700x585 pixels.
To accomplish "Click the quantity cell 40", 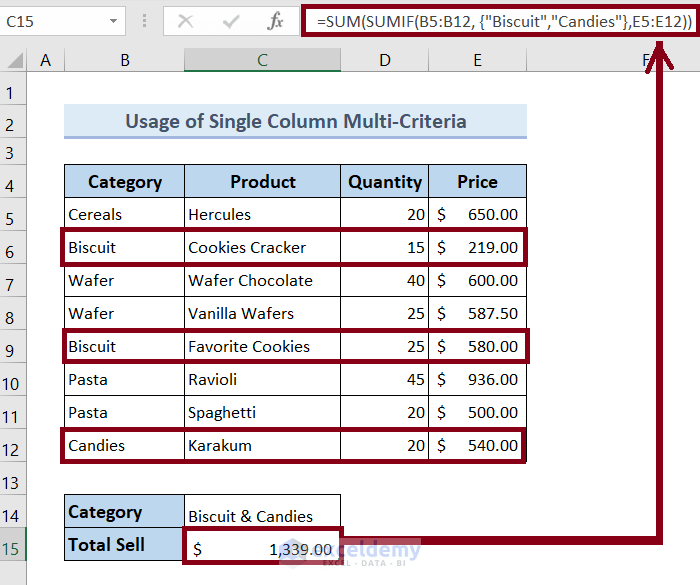I will 384,280.
